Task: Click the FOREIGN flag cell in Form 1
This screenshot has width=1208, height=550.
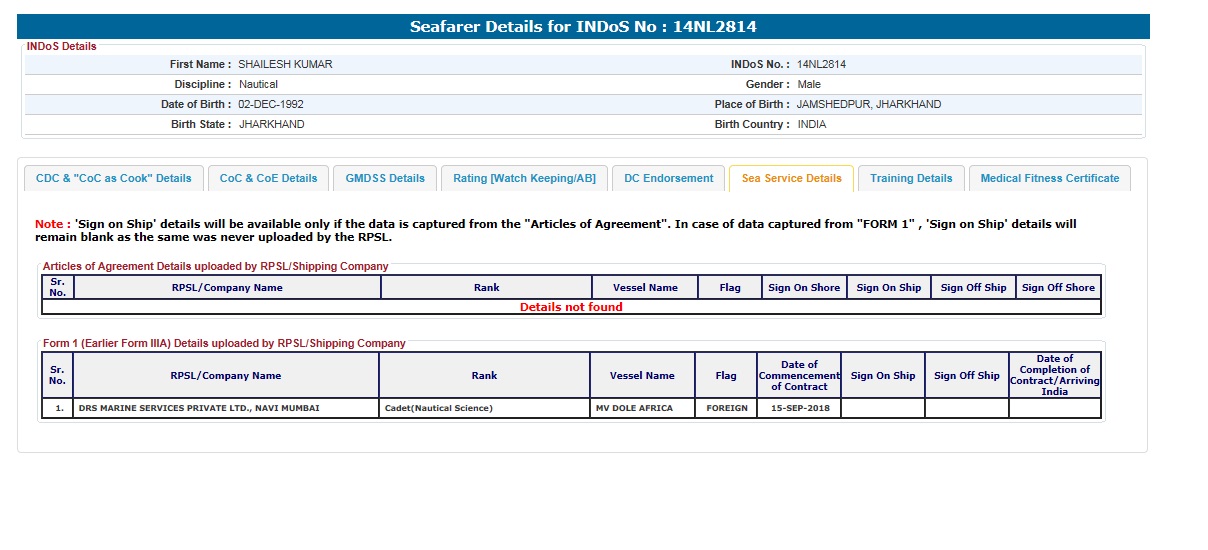Action: [726, 408]
